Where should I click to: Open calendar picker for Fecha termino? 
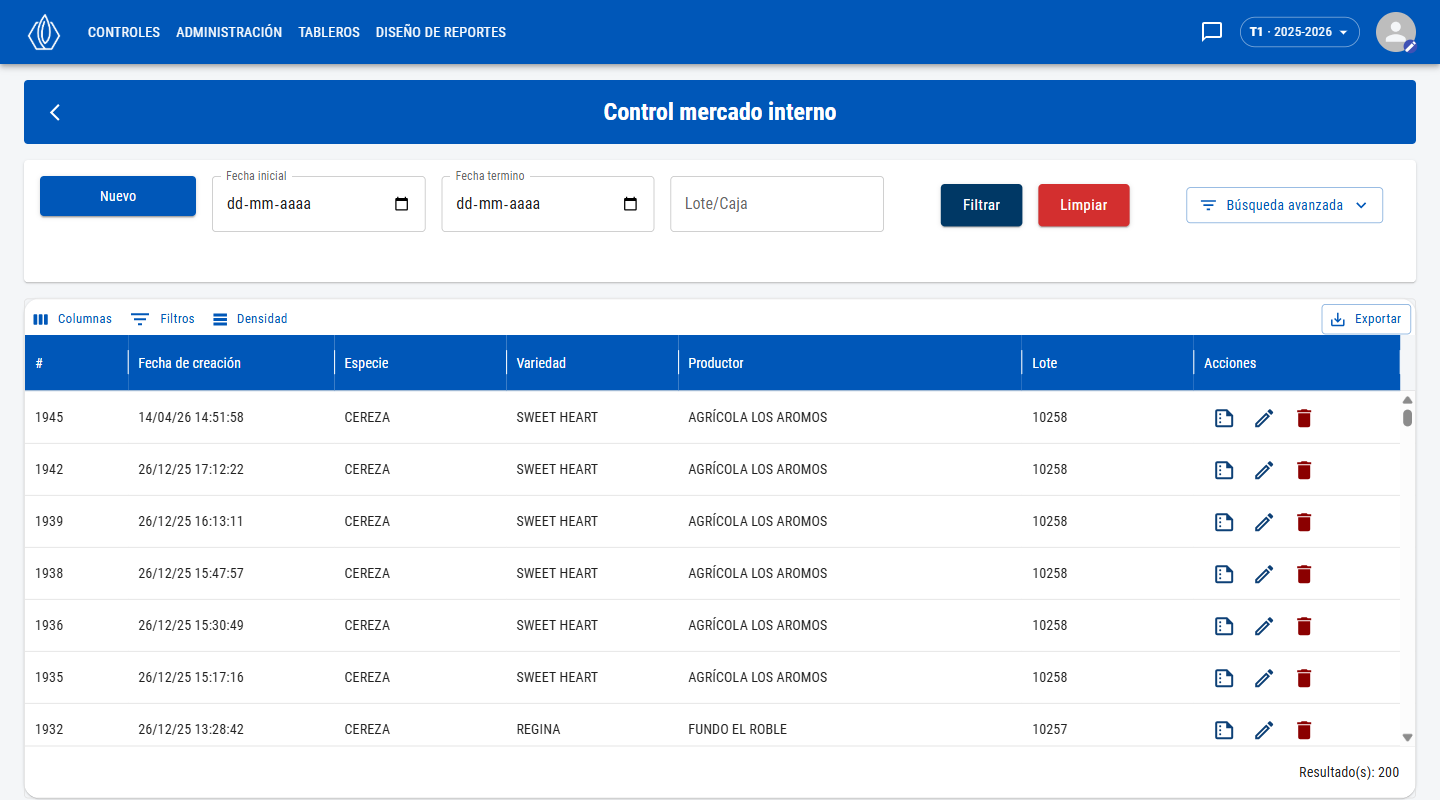click(631, 204)
